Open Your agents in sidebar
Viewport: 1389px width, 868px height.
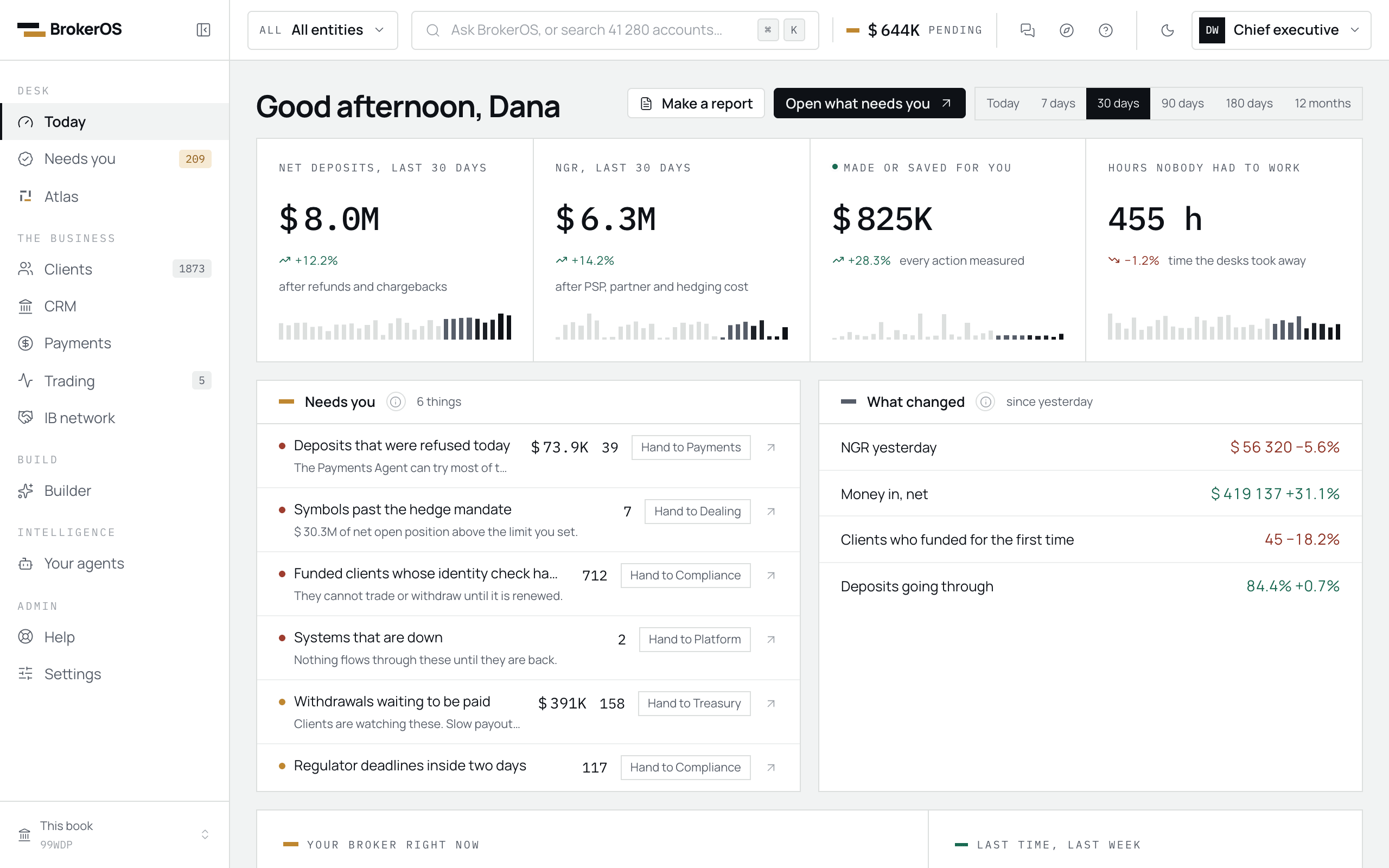pyautogui.click(x=115, y=564)
